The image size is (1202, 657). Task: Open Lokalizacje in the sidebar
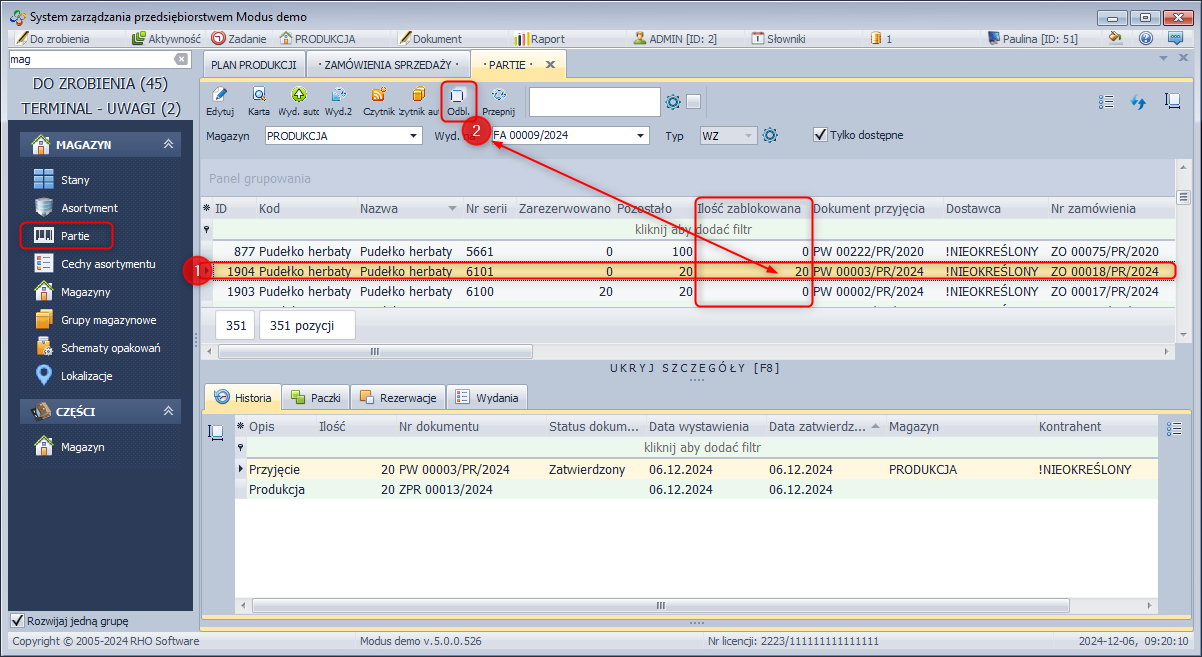86,376
